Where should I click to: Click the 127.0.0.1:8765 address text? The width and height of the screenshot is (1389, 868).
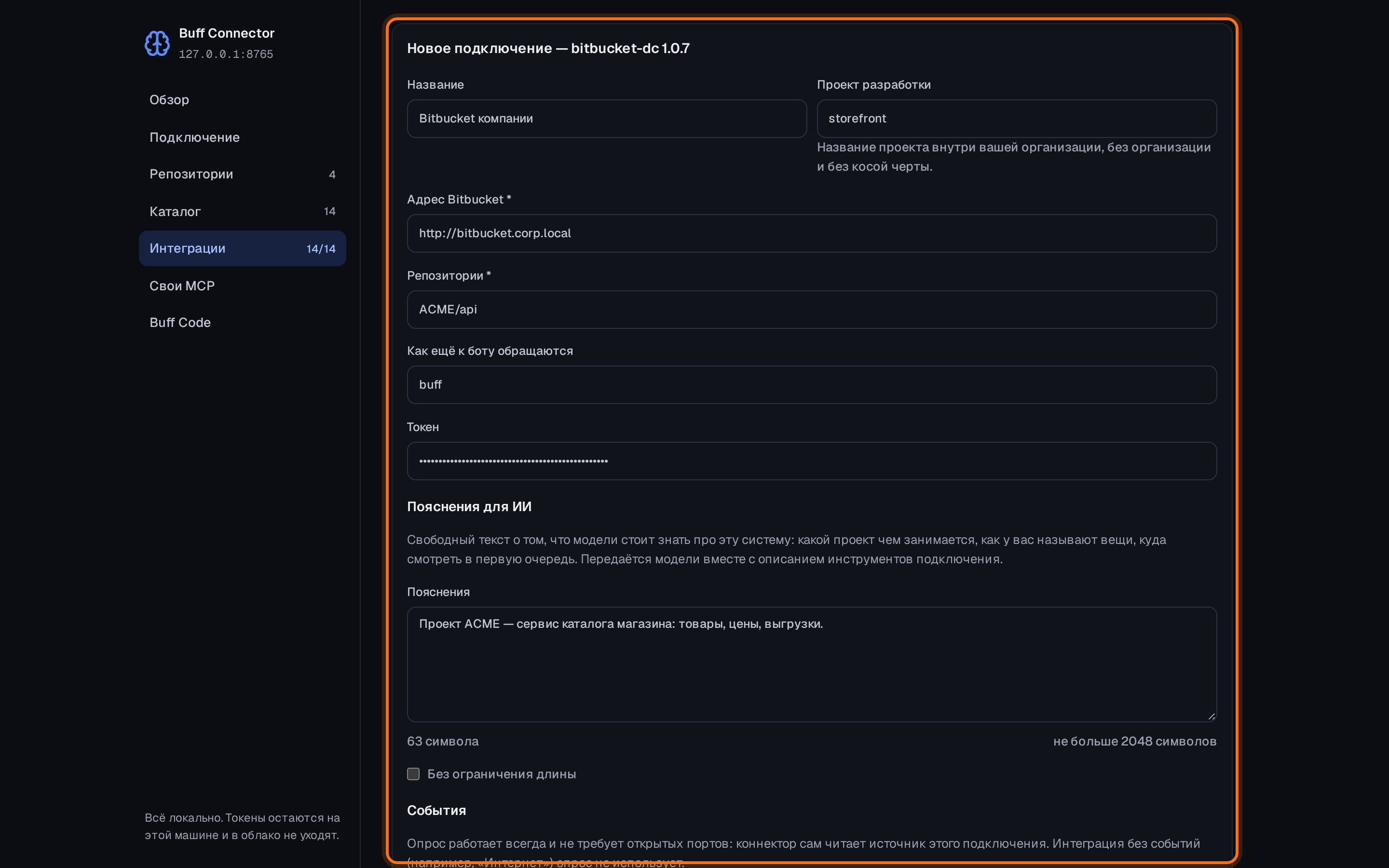click(226, 54)
